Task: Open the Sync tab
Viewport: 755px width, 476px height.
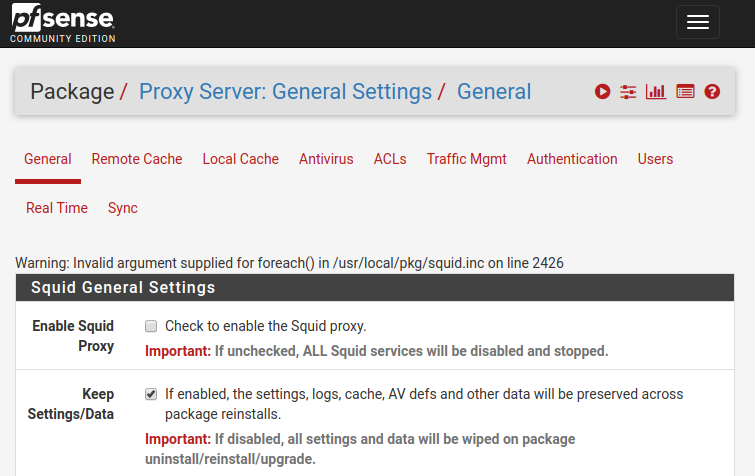Action: (x=123, y=208)
